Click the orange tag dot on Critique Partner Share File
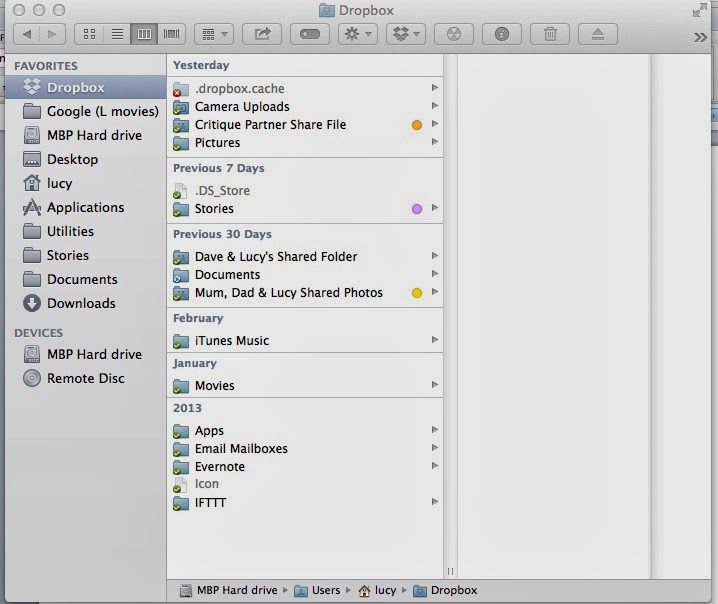Screen dimensions: 718x604 [417, 125]
